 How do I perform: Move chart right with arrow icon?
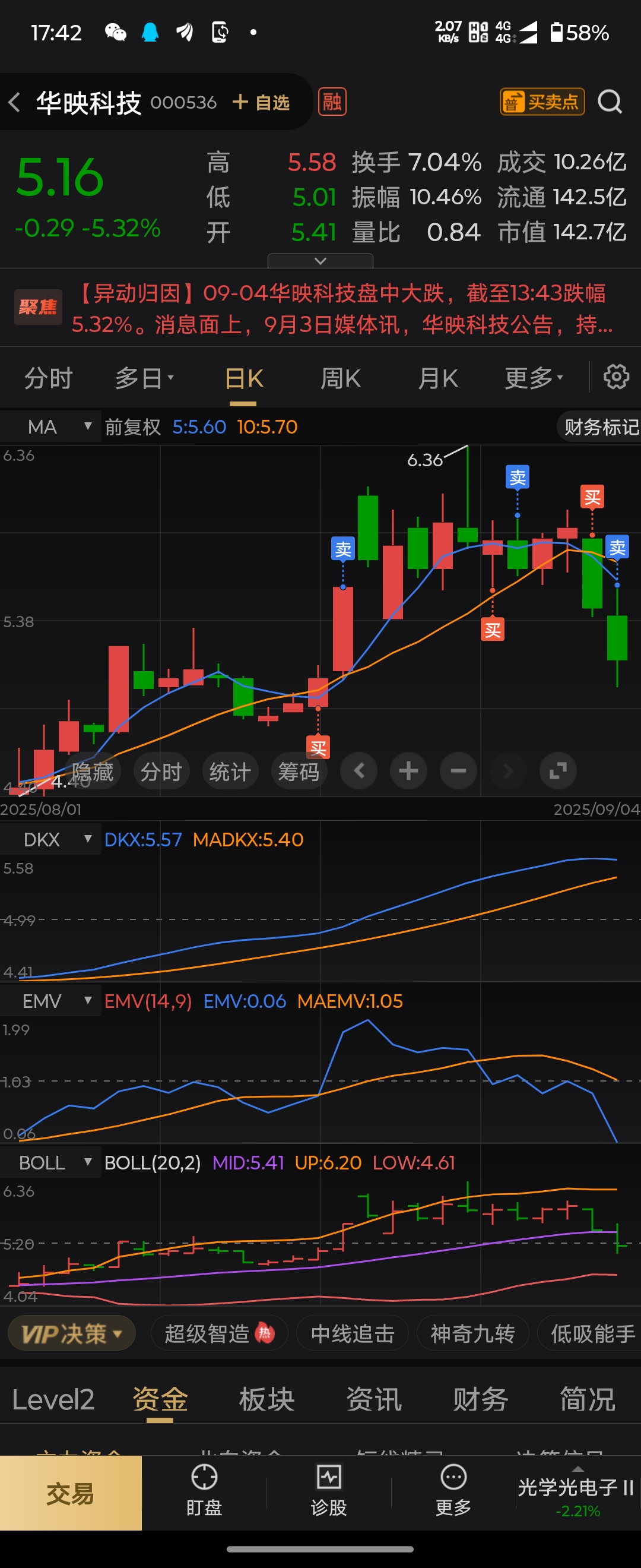click(509, 770)
